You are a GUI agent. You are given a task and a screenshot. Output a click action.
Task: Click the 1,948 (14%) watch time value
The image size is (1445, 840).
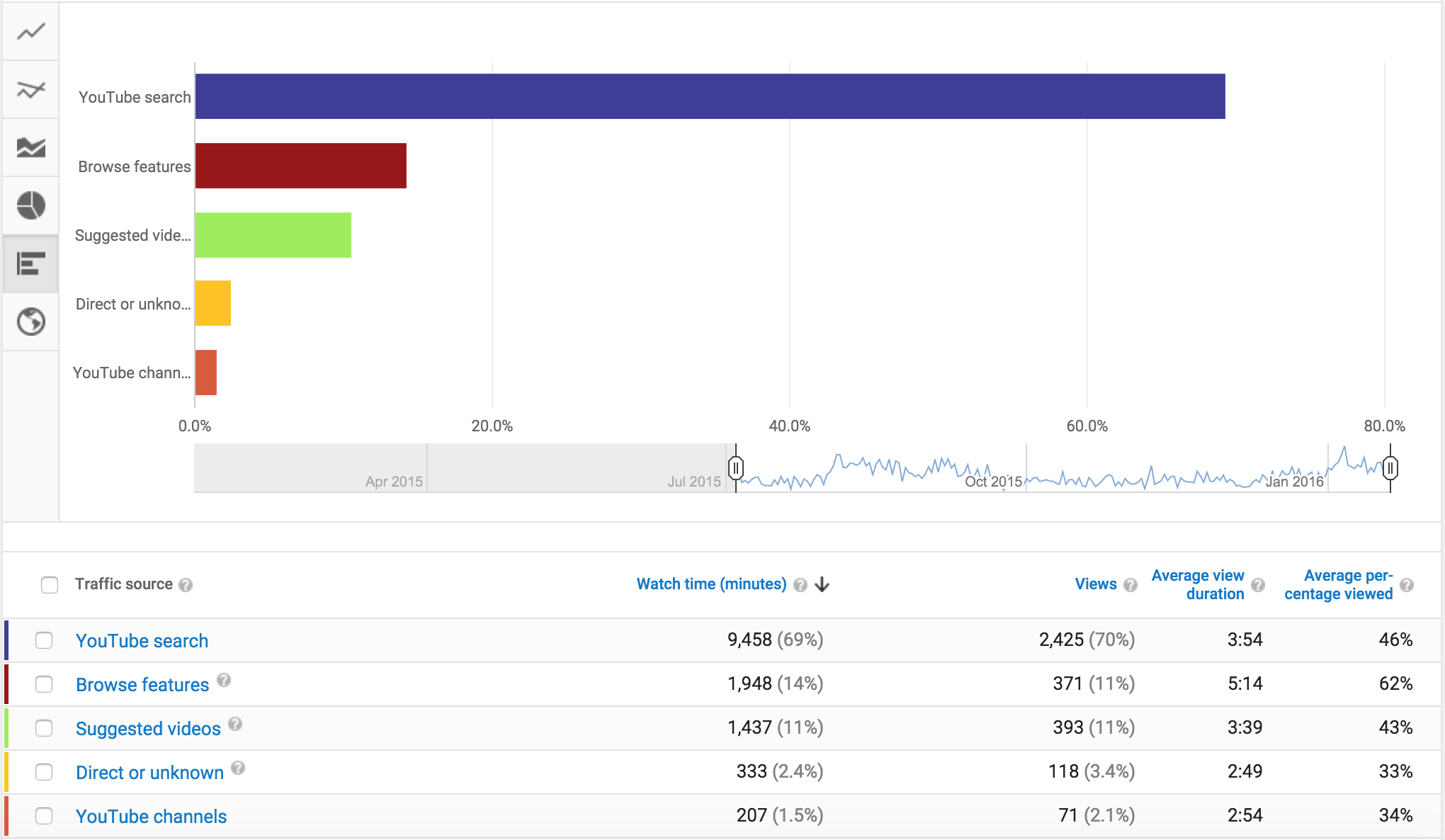pyautogui.click(x=775, y=683)
